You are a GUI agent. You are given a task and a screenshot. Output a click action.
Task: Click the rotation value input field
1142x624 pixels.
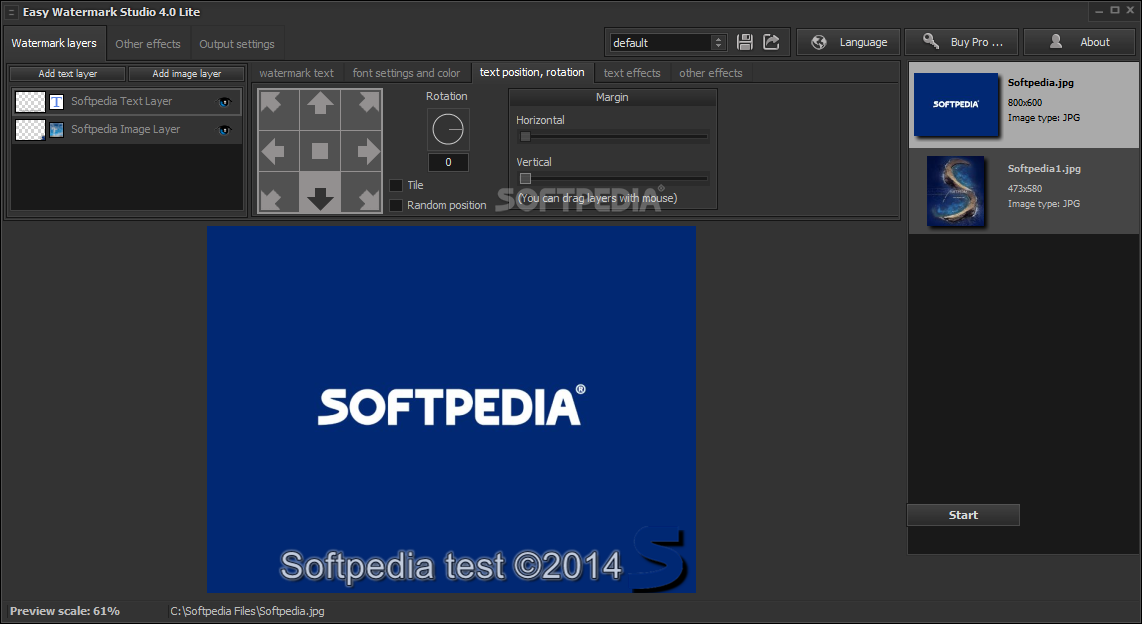click(x=448, y=162)
